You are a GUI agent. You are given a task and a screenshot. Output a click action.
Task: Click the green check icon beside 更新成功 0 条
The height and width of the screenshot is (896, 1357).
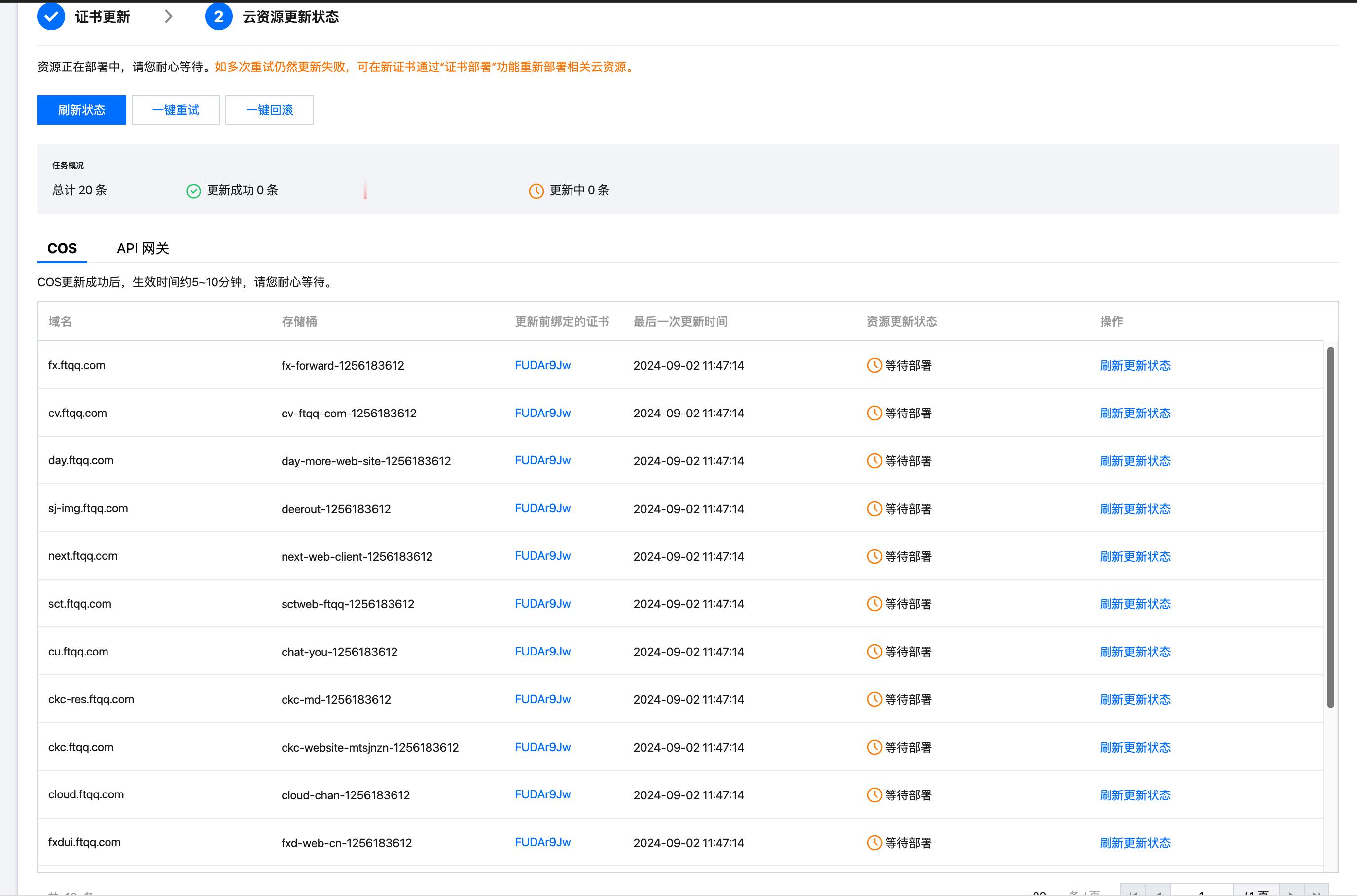(x=194, y=191)
